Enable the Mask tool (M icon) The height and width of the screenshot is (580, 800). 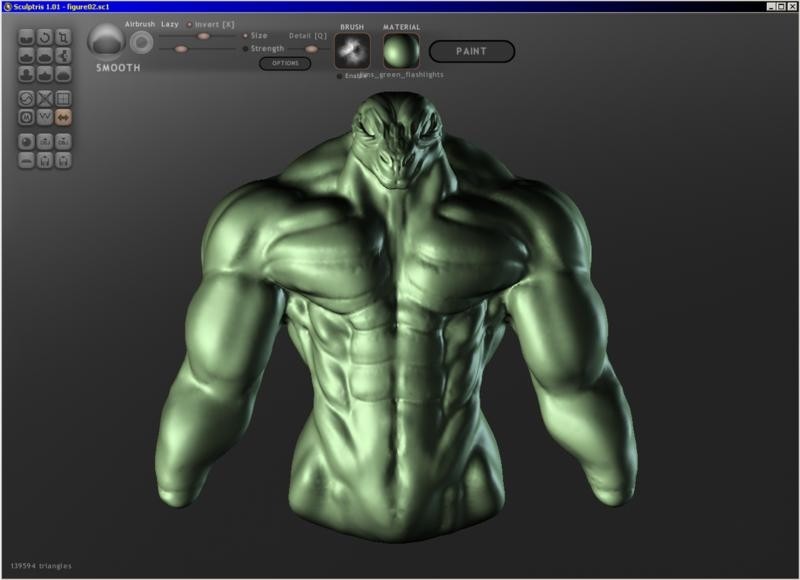[27, 117]
